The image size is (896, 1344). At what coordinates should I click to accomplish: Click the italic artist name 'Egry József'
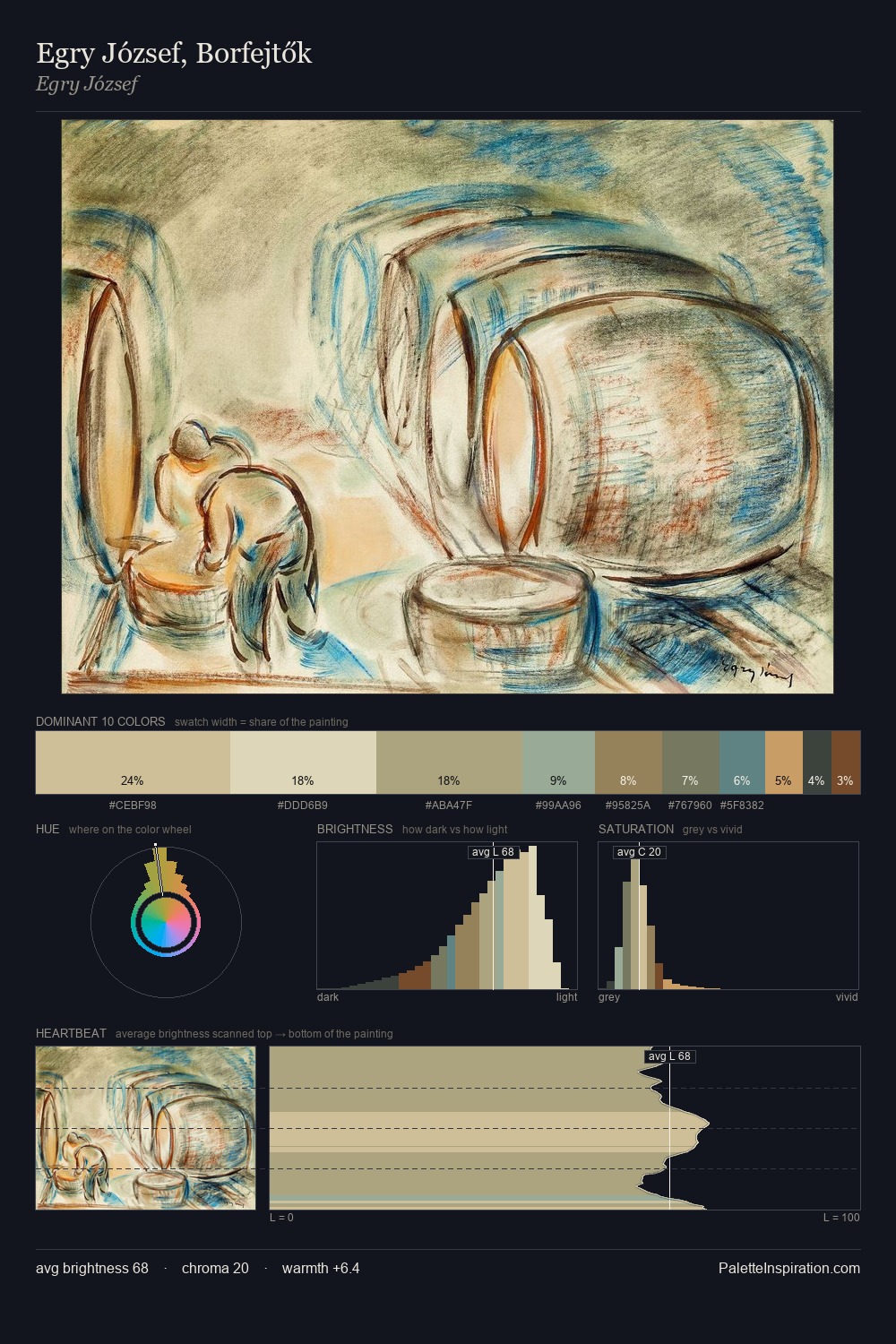(87, 84)
